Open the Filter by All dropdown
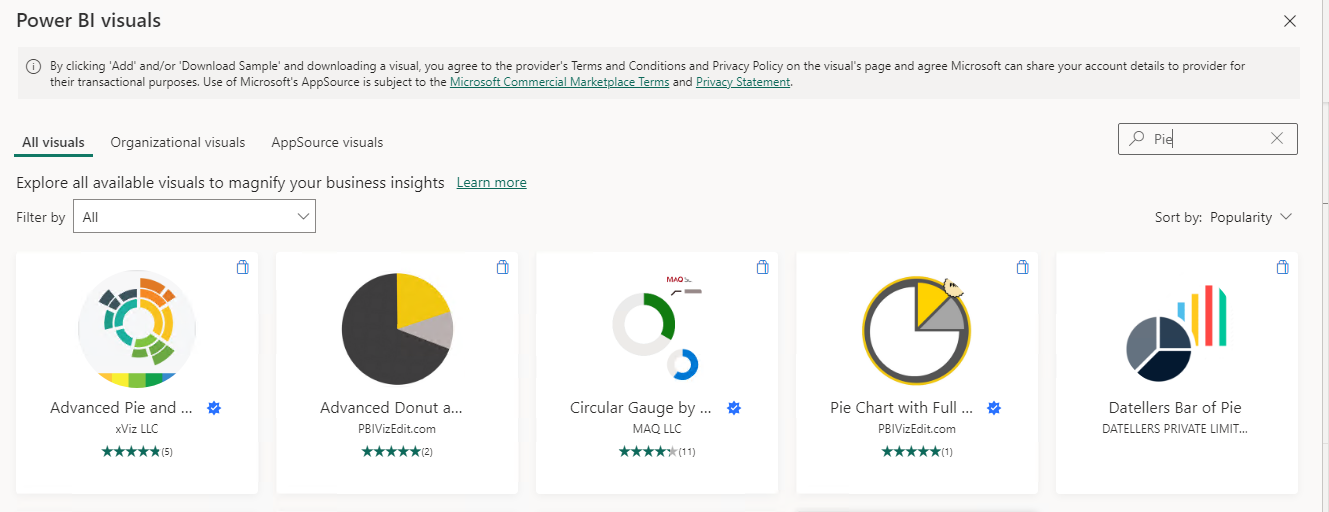Screen dimensions: 1329x512 (194, 217)
